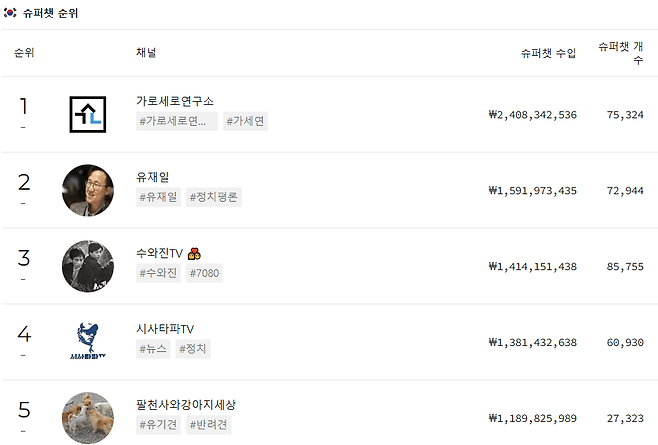The image size is (658, 445).
Task: Open the 시사타파TV channel name link
Action: pyautogui.click(x=165, y=329)
